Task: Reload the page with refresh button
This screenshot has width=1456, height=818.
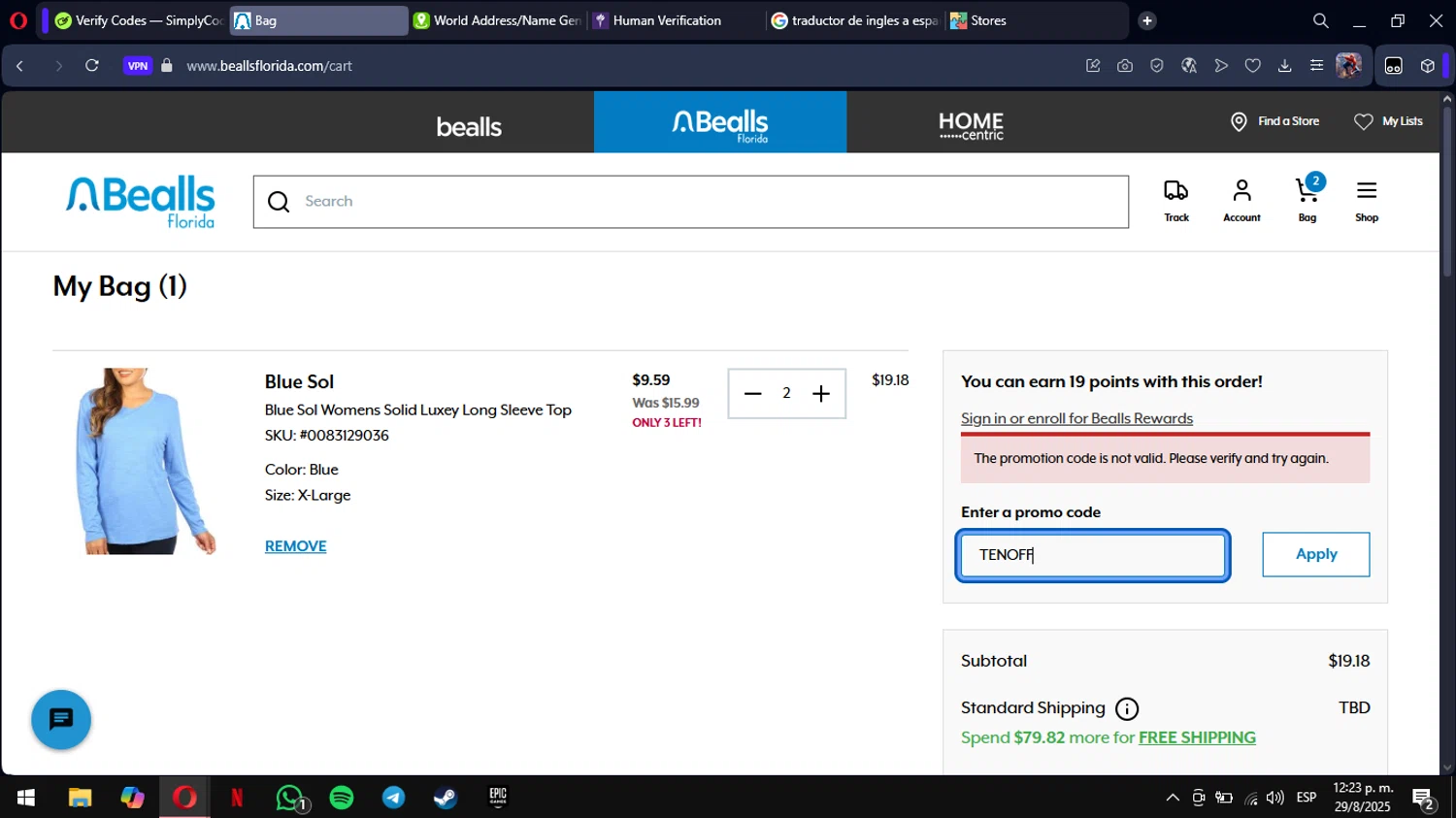Action: point(92,66)
